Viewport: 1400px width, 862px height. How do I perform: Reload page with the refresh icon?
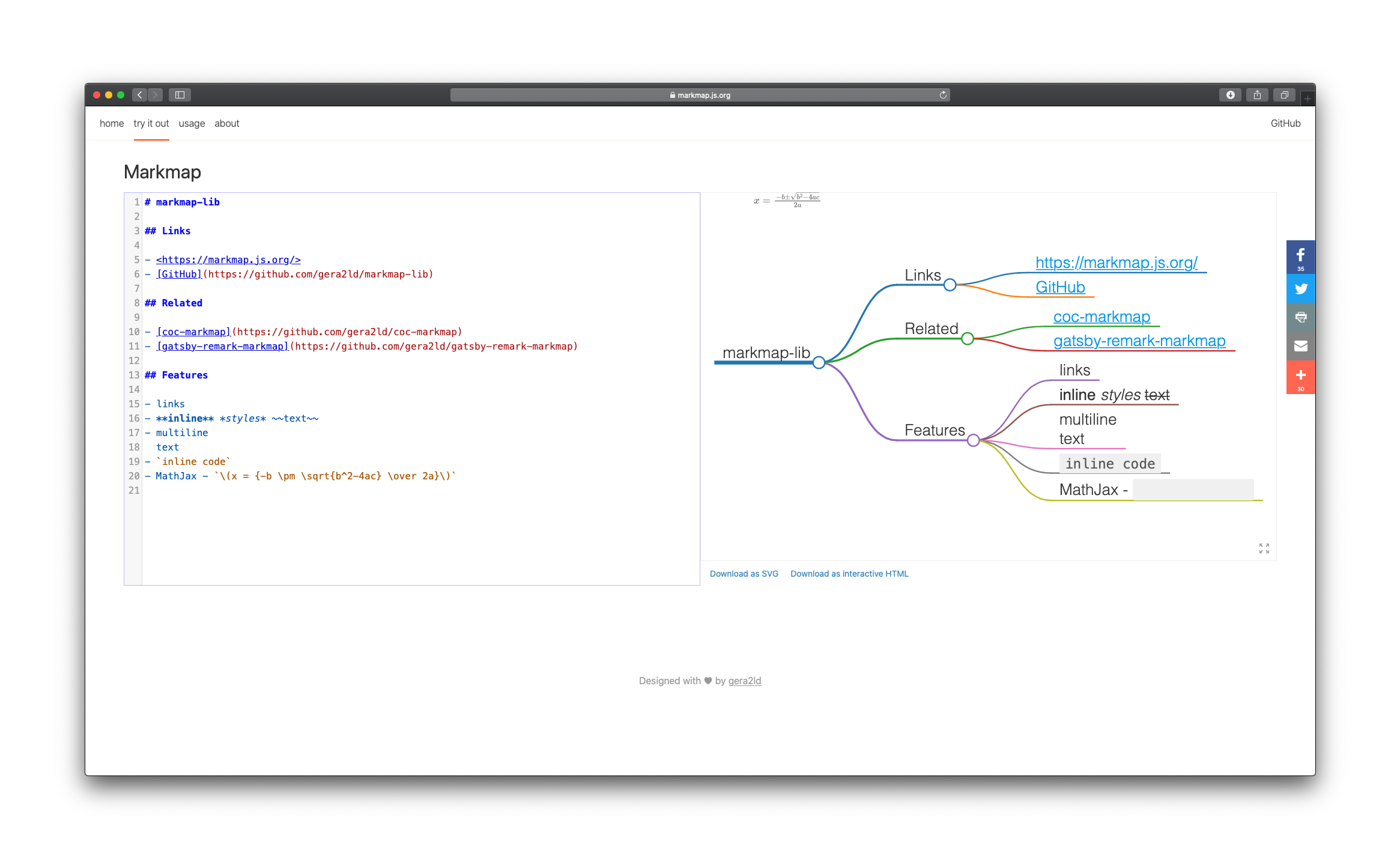(943, 95)
